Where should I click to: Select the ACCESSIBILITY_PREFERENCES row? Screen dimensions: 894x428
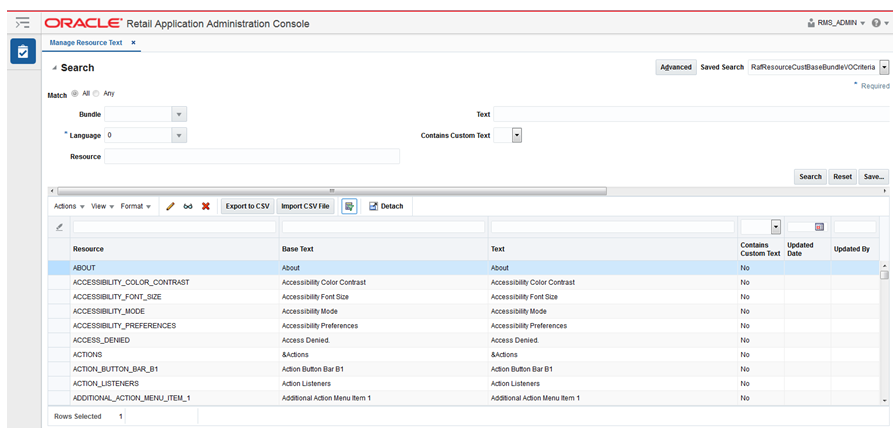(464, 325)
